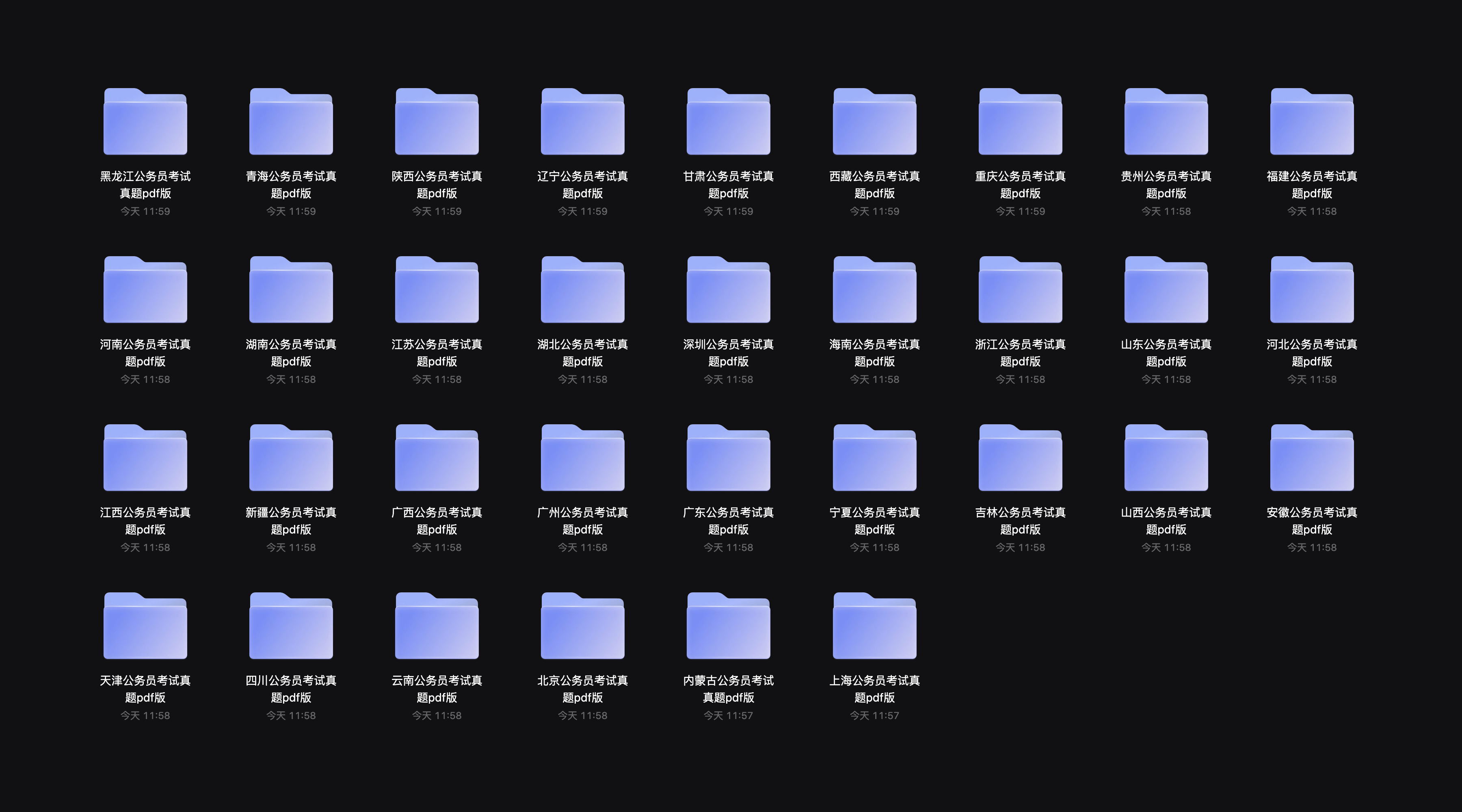Click the 云南公务员考试真题pdf版 folder icon
Image resolution: width=1462 pixels, height=812 pixels.
point(437,625)
